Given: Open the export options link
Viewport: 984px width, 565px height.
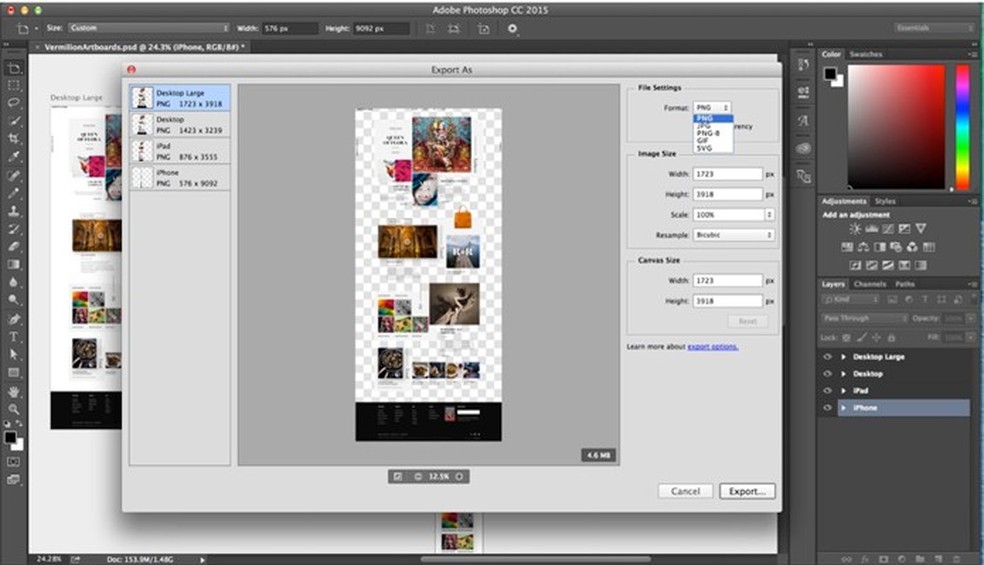Looking at the screenshot, I should click(x=712, y=346).
